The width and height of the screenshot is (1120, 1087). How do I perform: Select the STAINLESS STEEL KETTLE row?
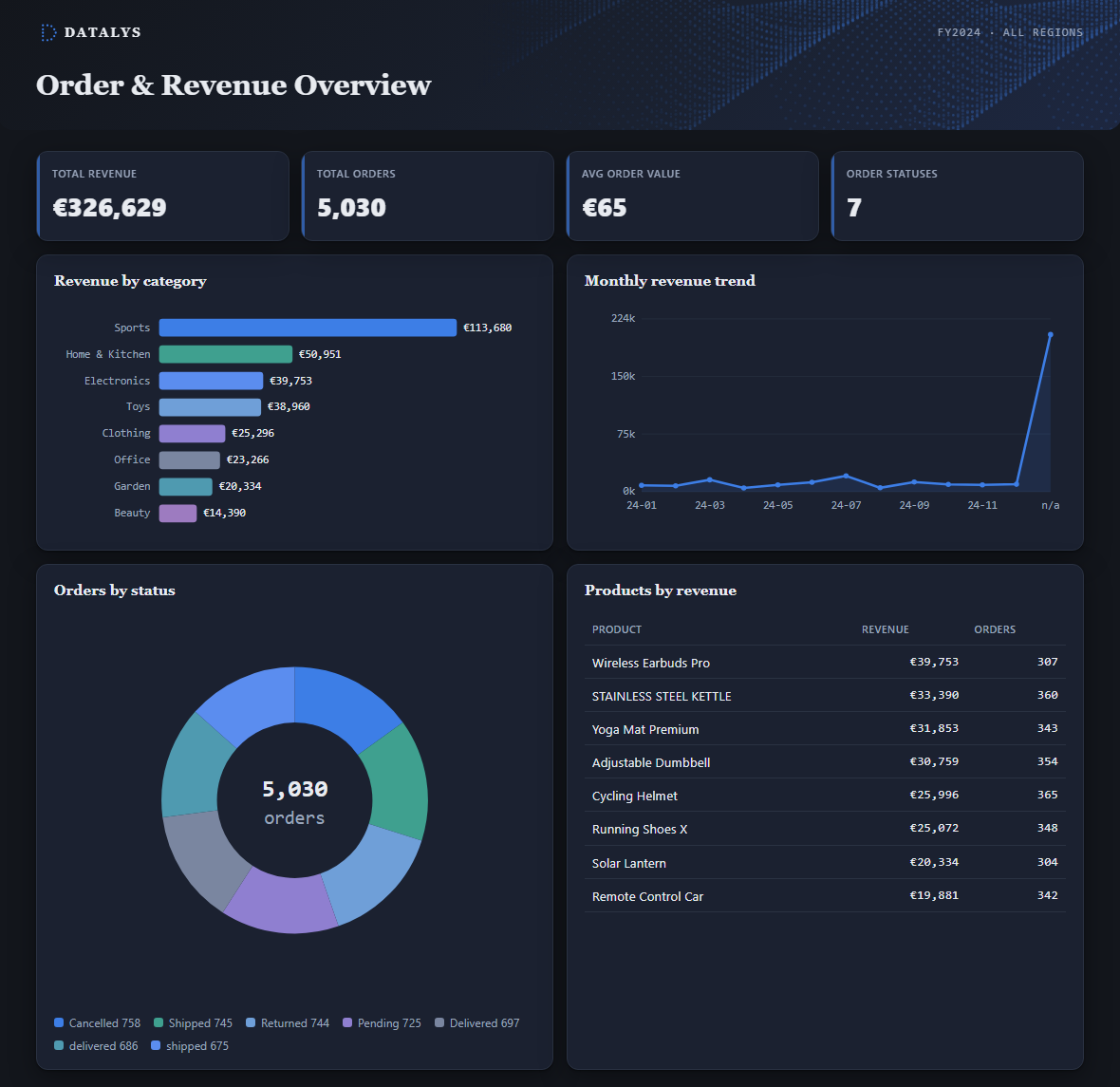[x=825, y=695]
